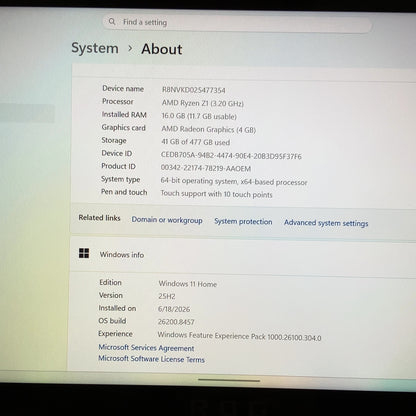This screenshot has width=416, height=416.
Task: Open the Microsoft Services Agreement link
Action: [x=146, y=348]
